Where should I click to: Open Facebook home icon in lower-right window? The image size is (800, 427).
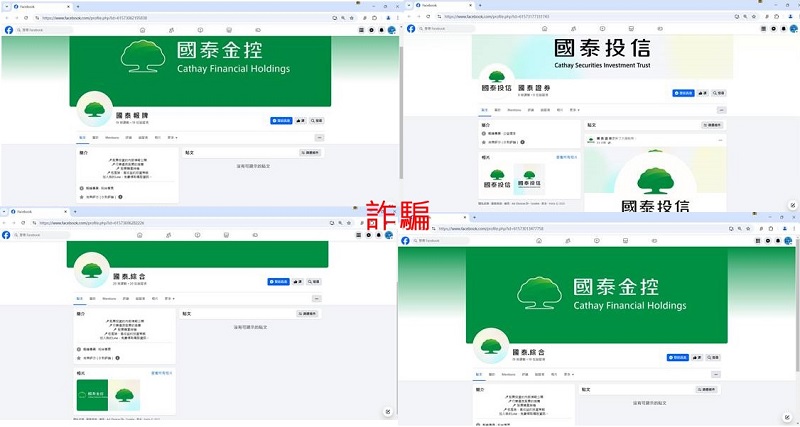point(539,240)
